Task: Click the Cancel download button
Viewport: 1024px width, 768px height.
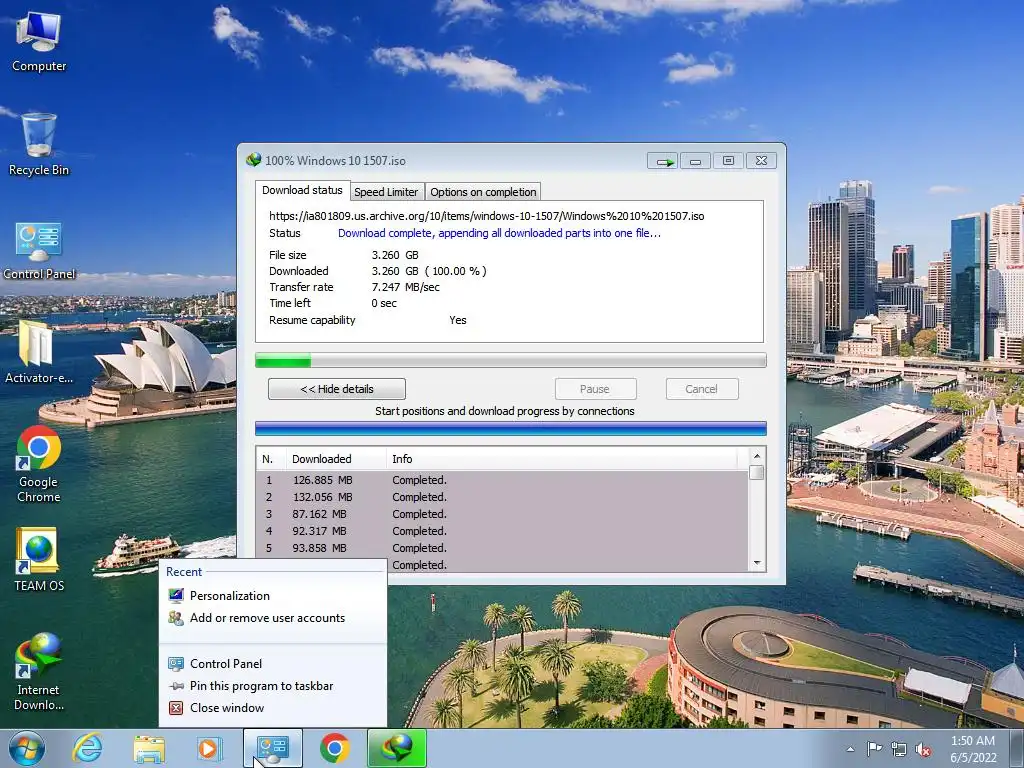Action: (x=701, y=389)
